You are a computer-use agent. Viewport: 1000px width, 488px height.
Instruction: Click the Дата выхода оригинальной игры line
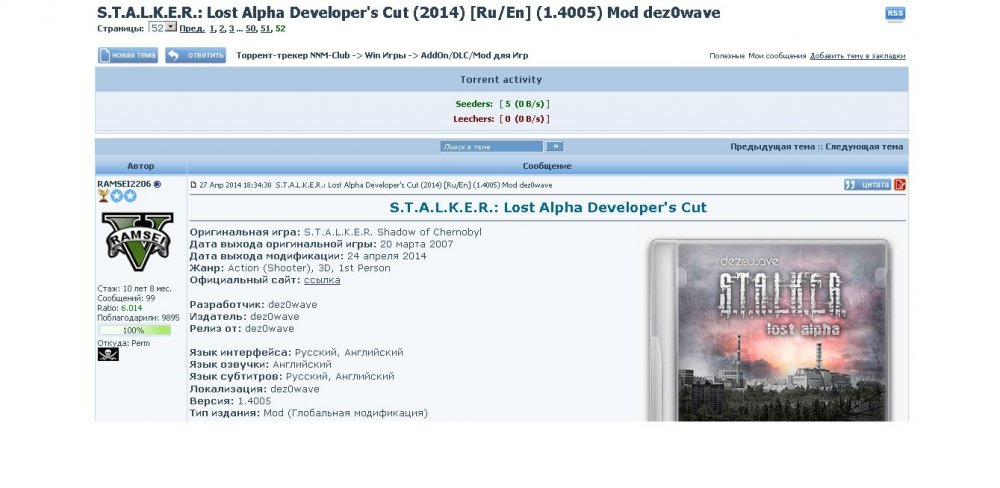pos(321,244)
